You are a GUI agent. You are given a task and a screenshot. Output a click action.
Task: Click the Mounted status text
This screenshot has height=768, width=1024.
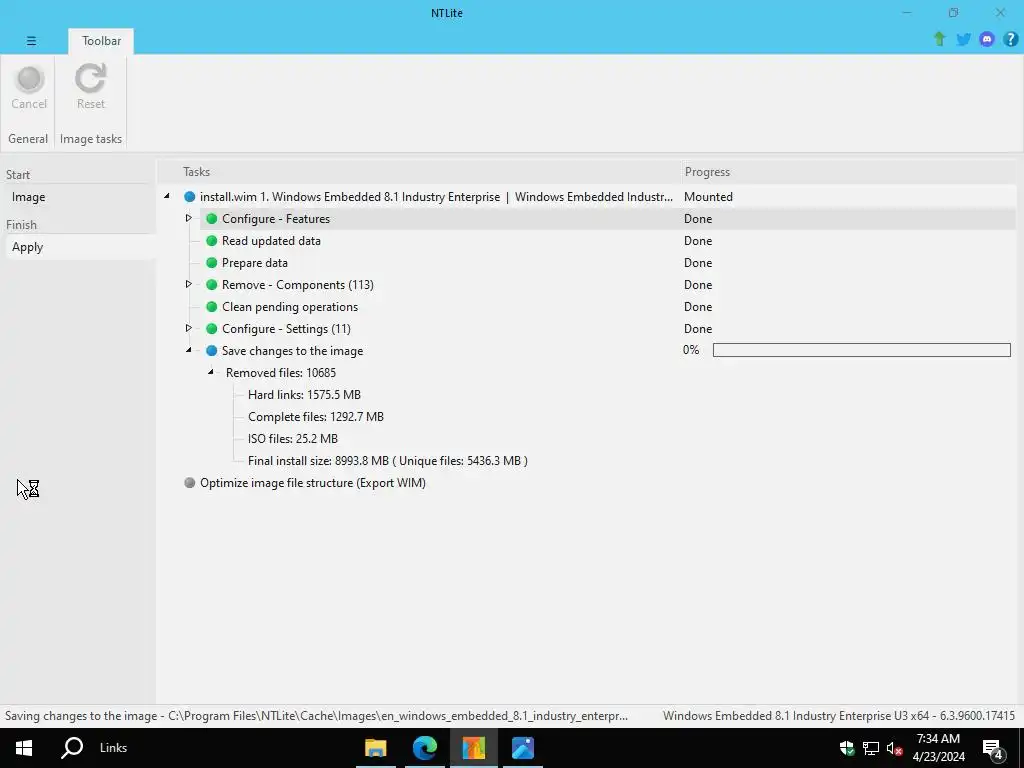click(708, 197)
